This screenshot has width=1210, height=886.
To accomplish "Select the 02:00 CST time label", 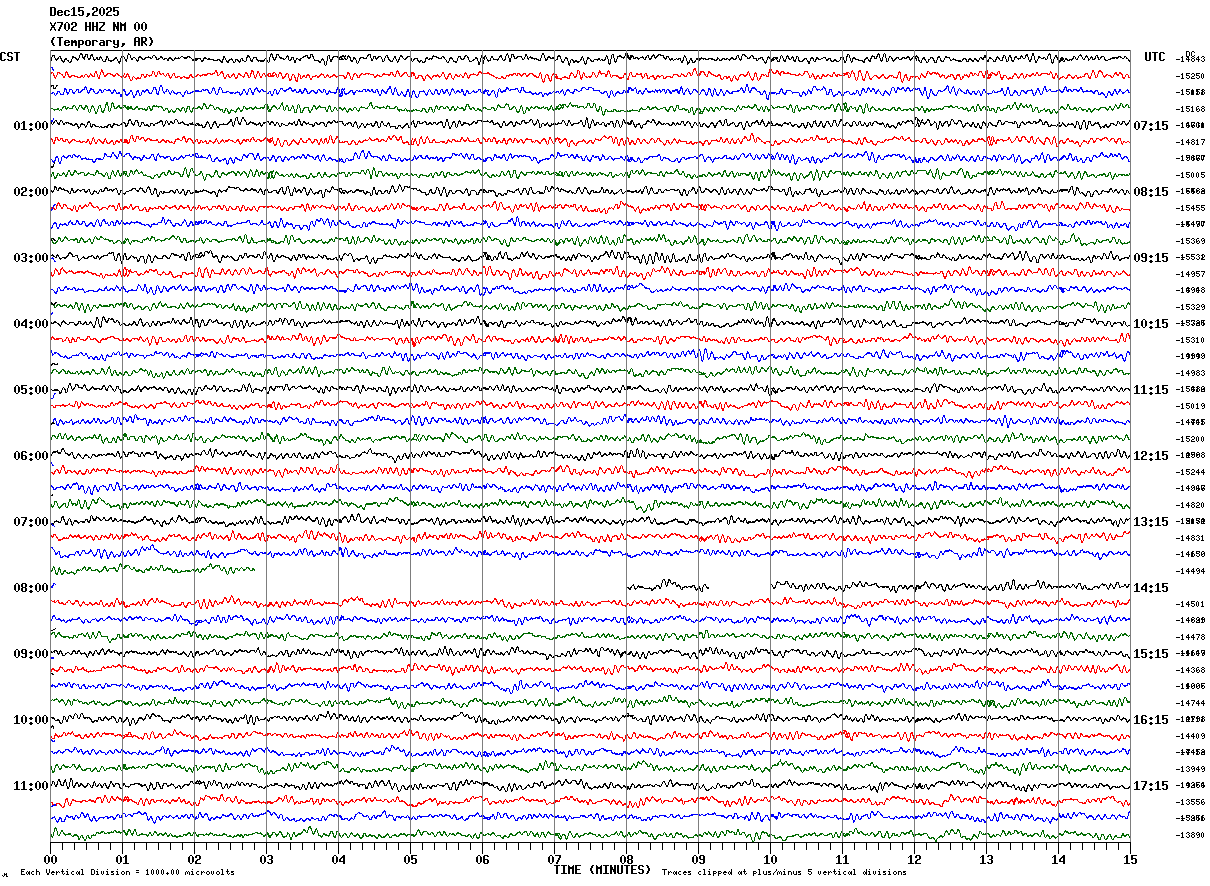I will pos(31,192).
